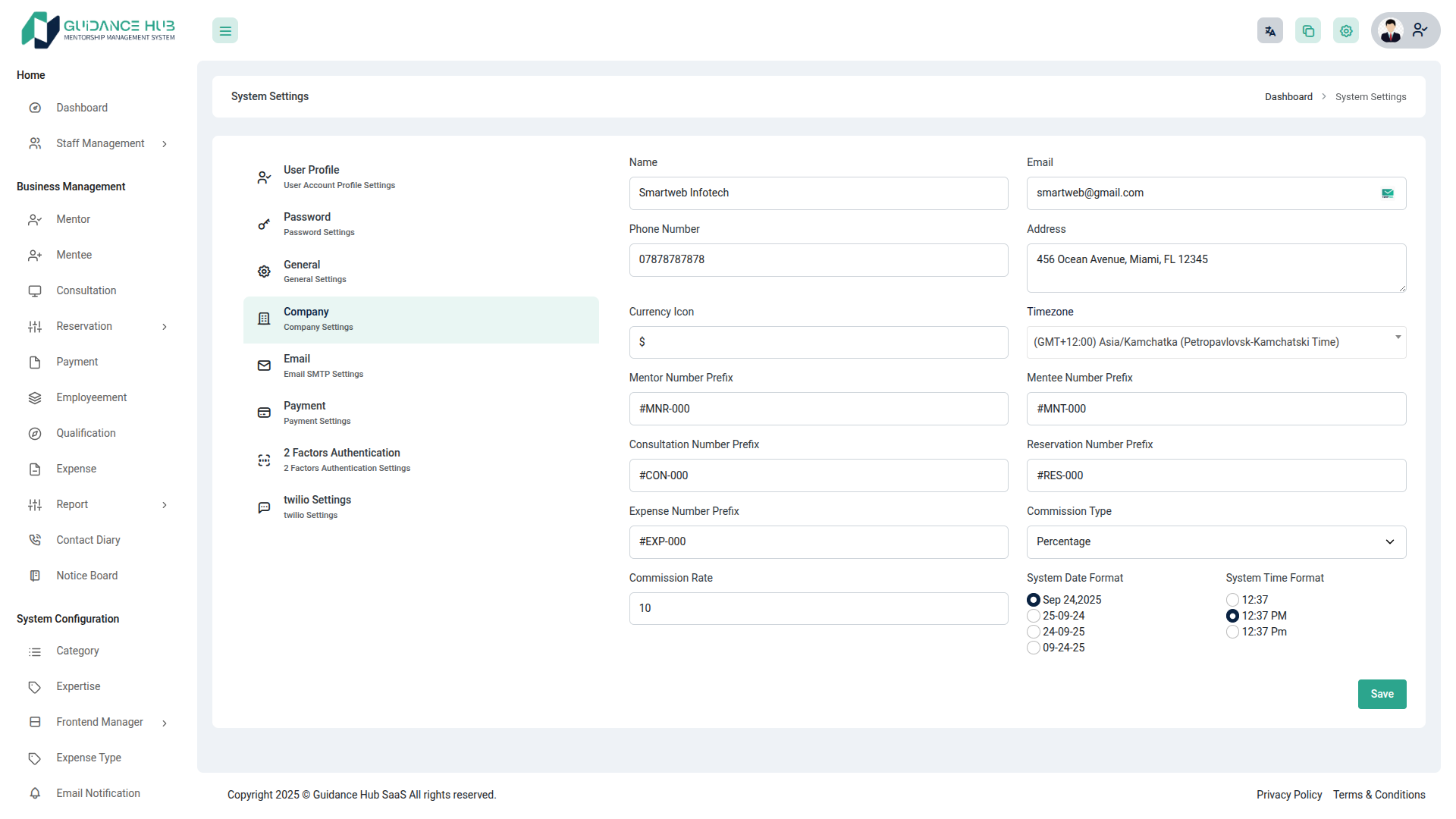This screenshot has height=819, width=1456.
Task: Click the copy icon in header
Action: click(x=1308, y=31)
